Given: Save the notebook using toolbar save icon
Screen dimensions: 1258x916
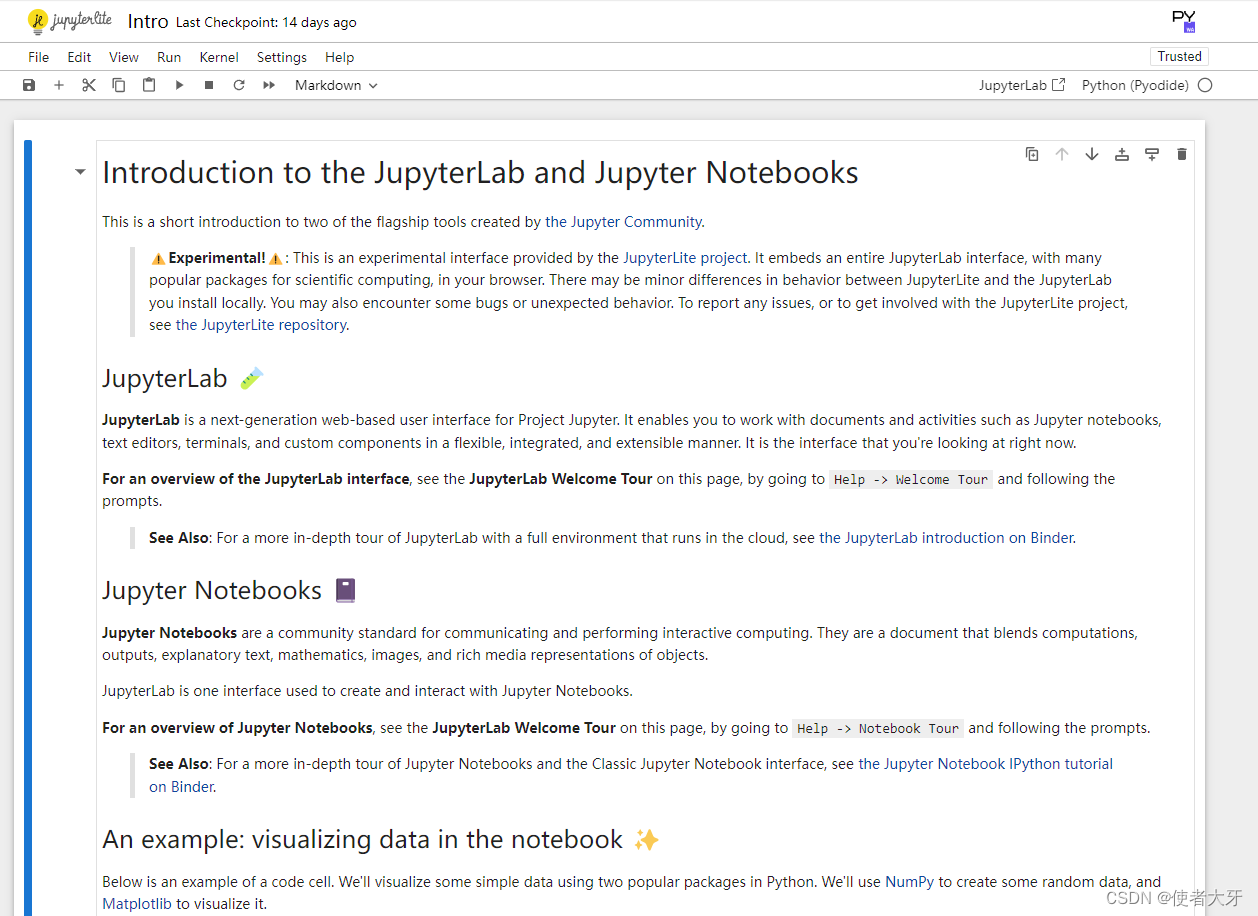Looking at the screenshot, I should (28, 85).
